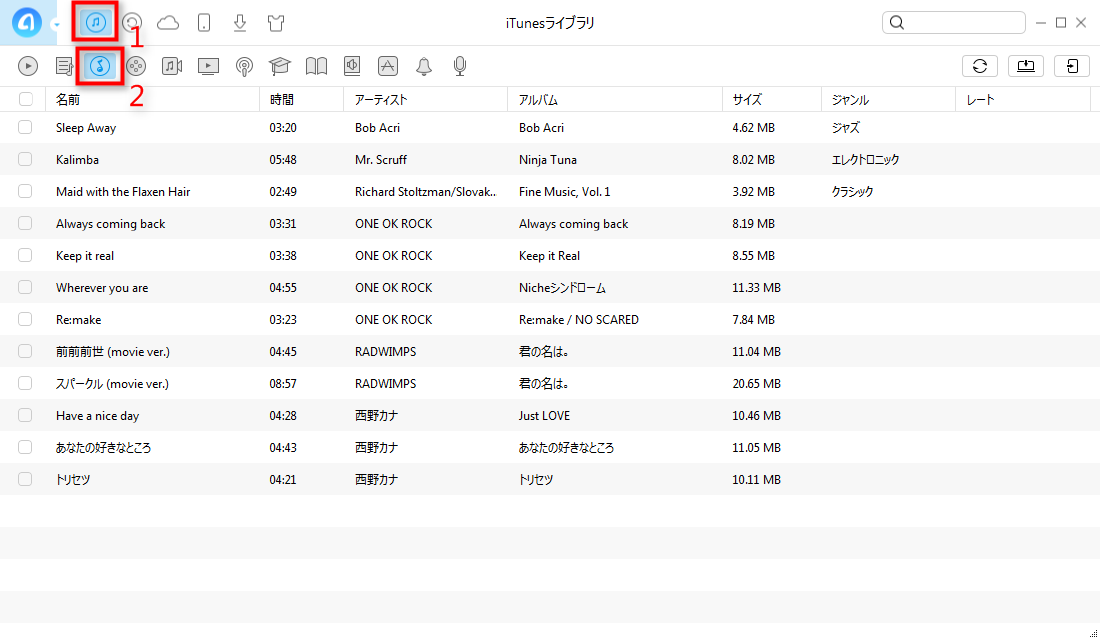Tick the checkbox for song トリセツ
This screenshot has height=640, width=1100.
[25, 479]
